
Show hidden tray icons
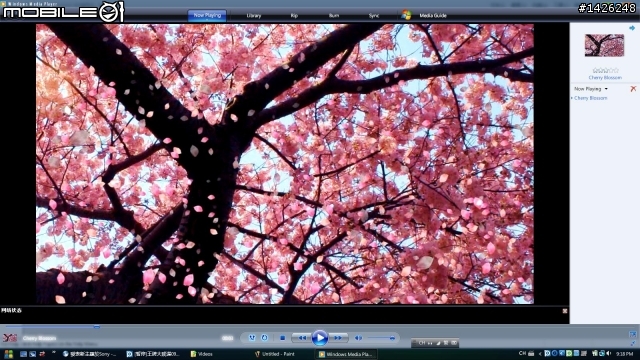coord(540,354)
